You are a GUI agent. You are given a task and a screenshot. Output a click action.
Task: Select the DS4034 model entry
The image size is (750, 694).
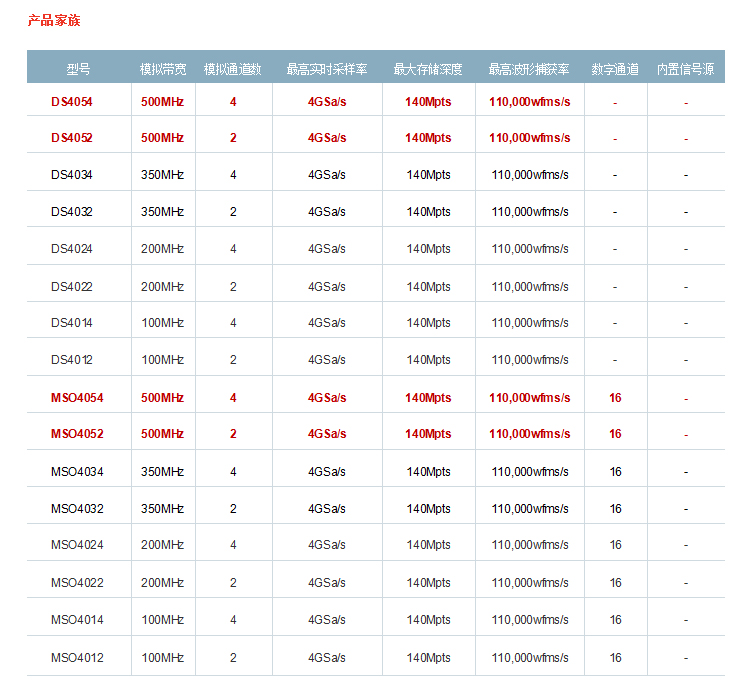pos(71,175)
